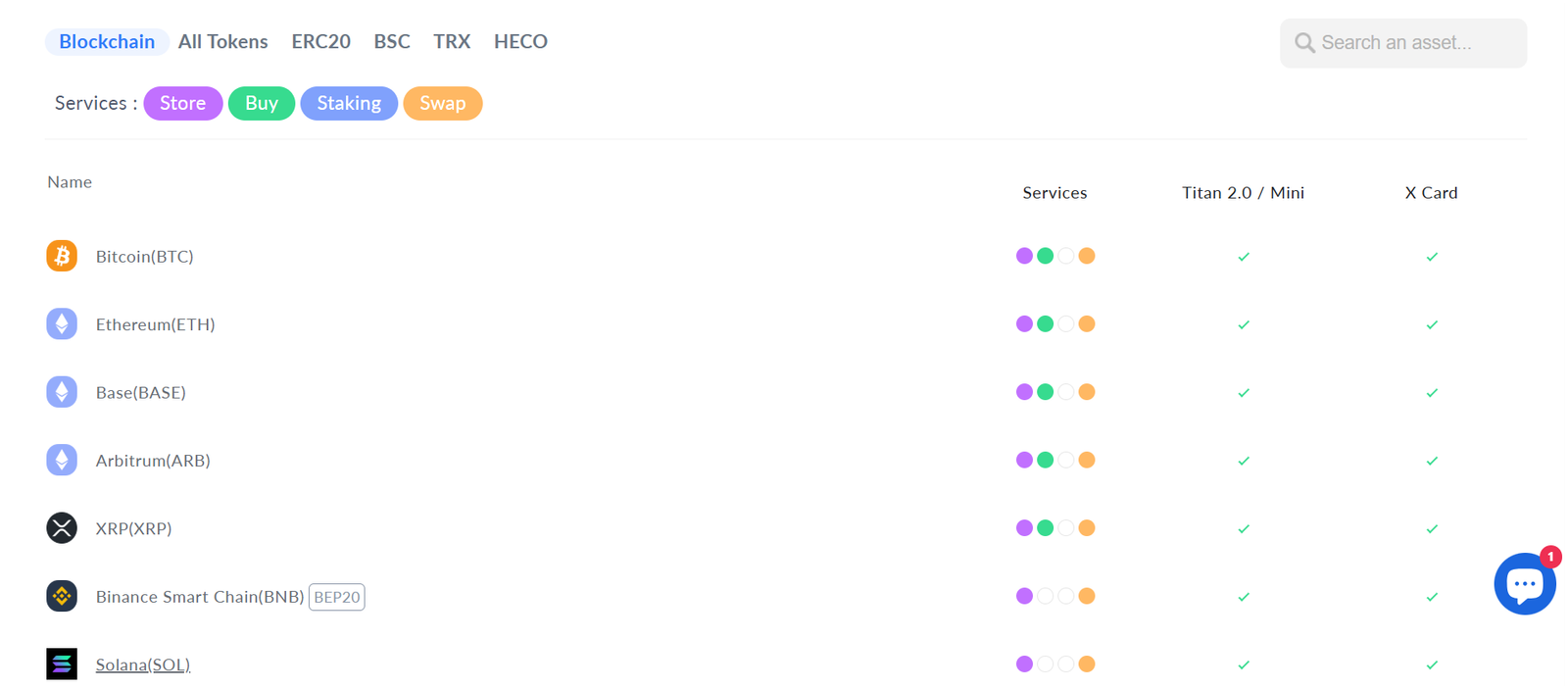The width and height of the screenshot is (1568, 689).
Task: Toggle the Buy service filter
Action: pos(262,103)
